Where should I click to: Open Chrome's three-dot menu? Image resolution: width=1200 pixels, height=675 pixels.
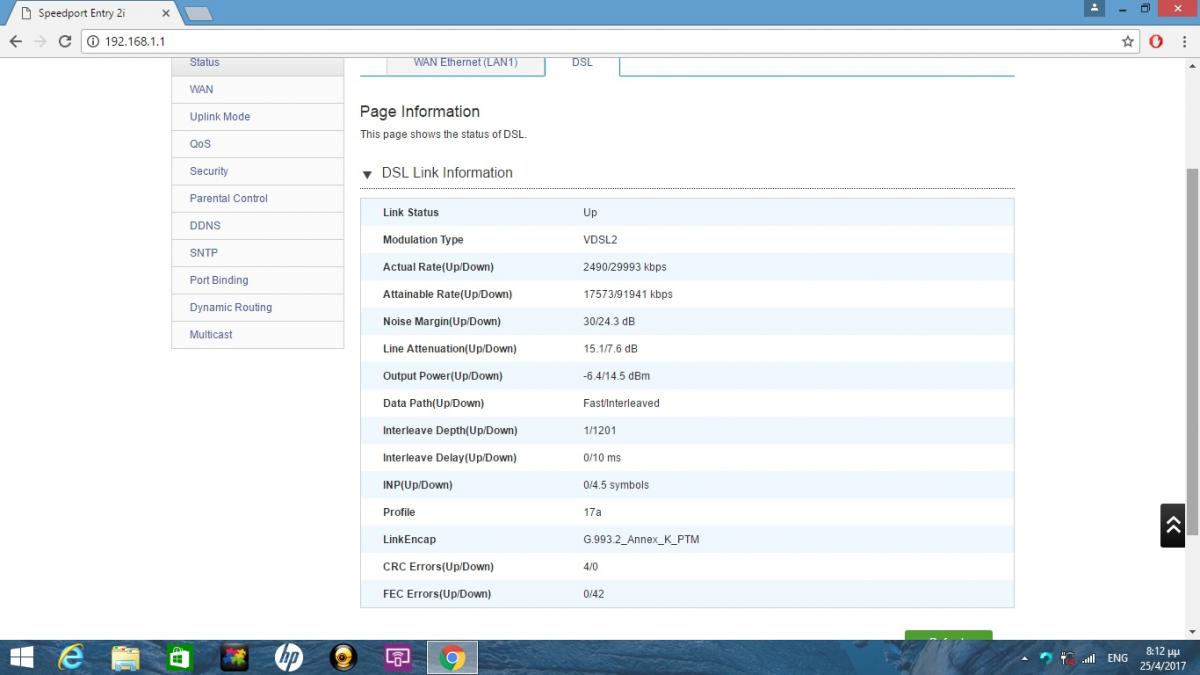click(x=1184, y=41)
